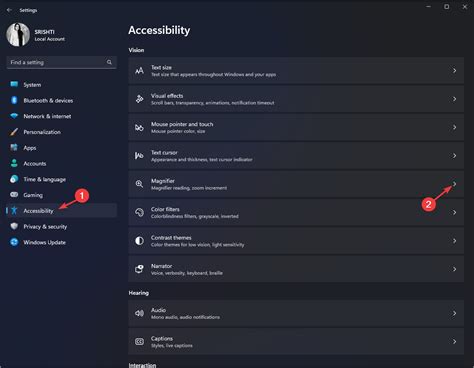Expand the Text cursor row chevron
Image resolution: width=474 pixels, height=368 pixels.
(x=454, y=156)
